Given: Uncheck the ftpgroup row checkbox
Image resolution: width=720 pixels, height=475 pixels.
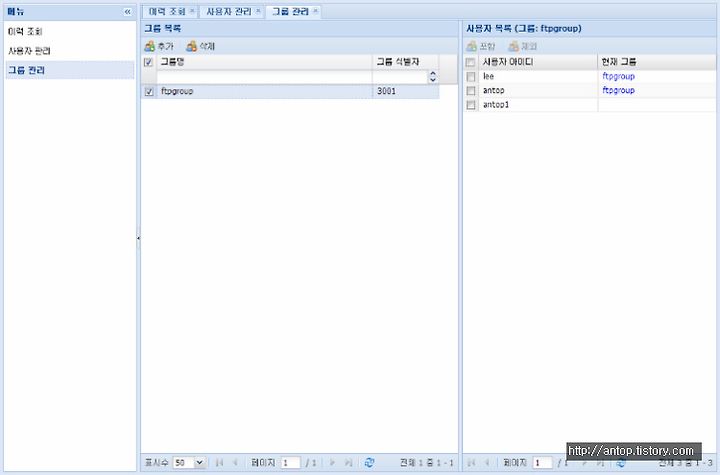Looking at the screenshot, I should tap(149, 91).
